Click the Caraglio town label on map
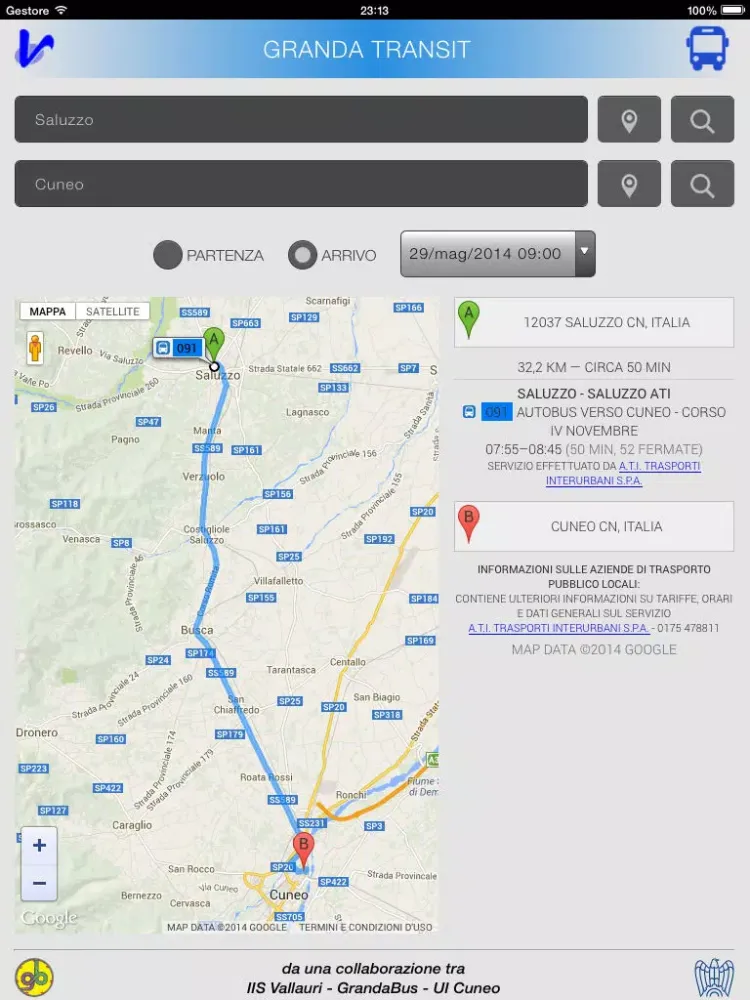The height and width of the screenshot is (1000, 750). (132, 825)
